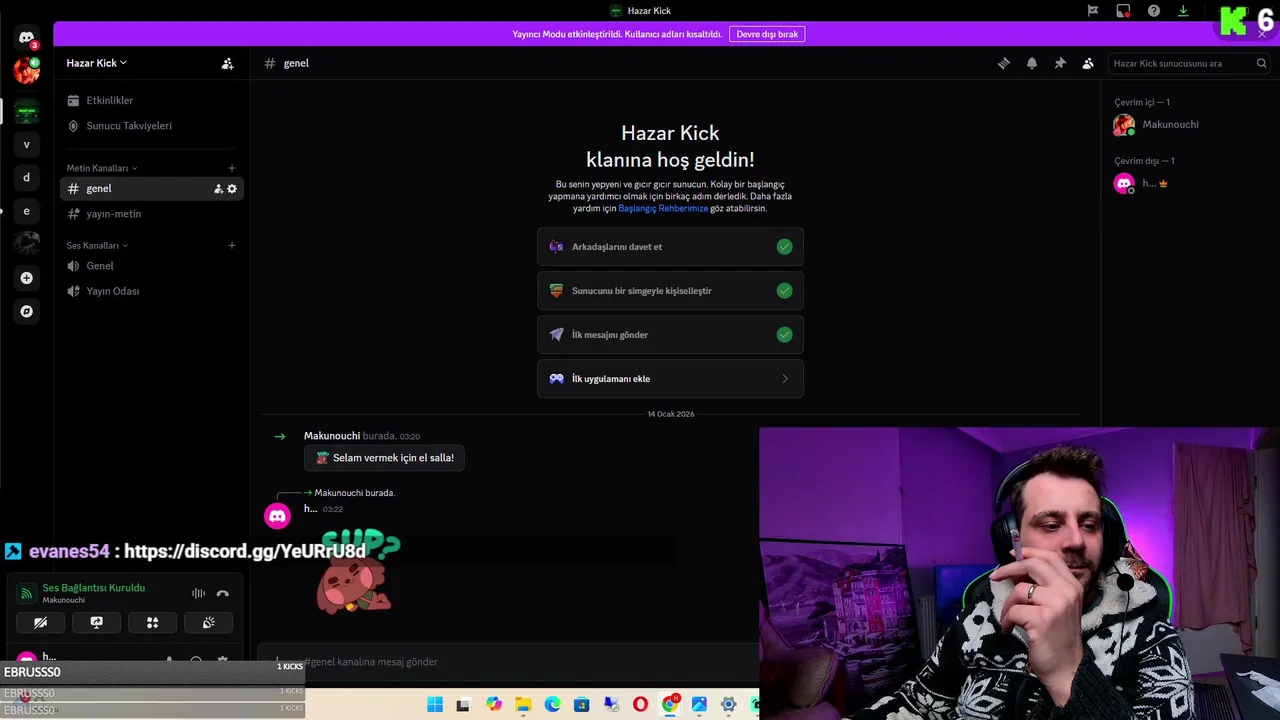The width and height of the screenshot is (1280, 720).
Task: Create channel in Metin Kanalları with plus
Action: click(232, 168)
